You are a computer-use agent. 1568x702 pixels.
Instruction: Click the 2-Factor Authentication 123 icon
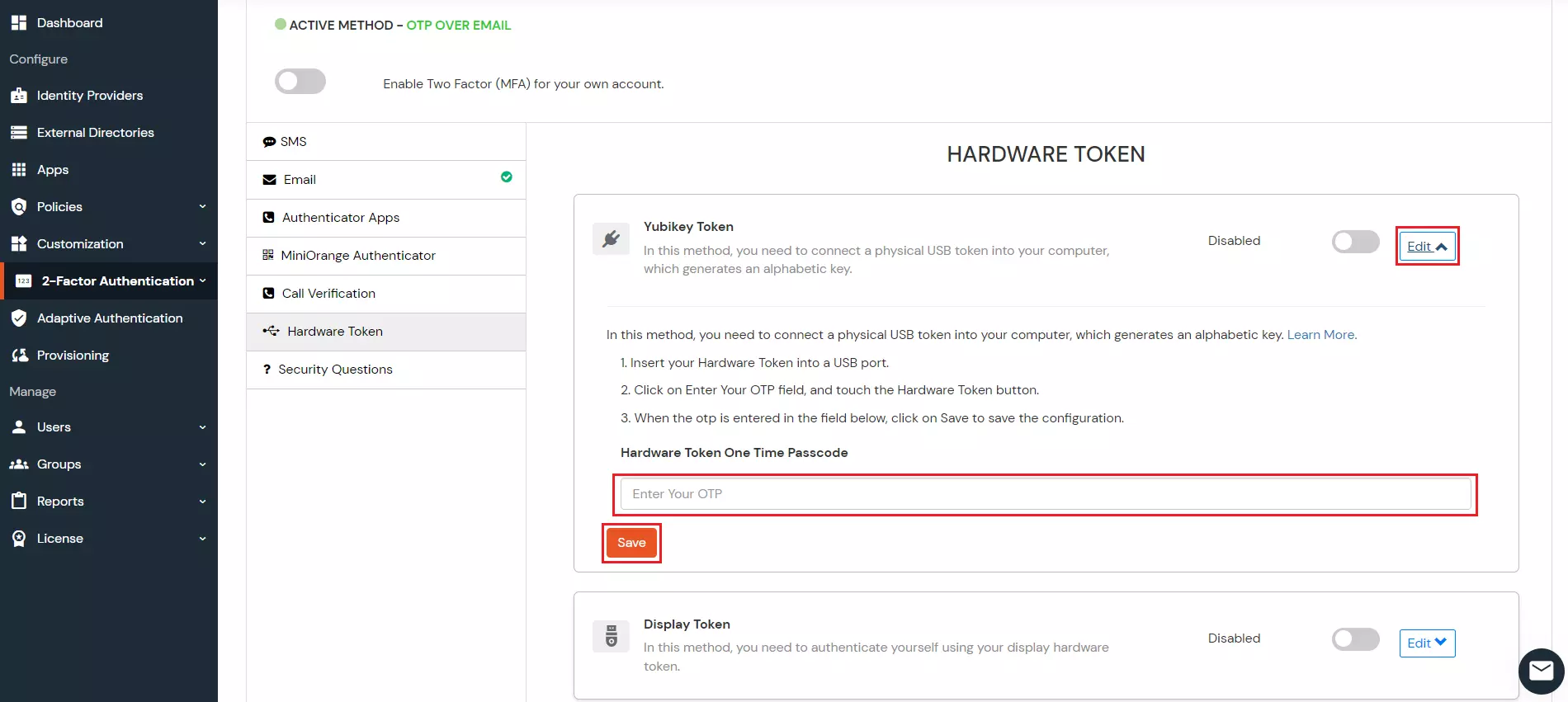tap(24, 281)
